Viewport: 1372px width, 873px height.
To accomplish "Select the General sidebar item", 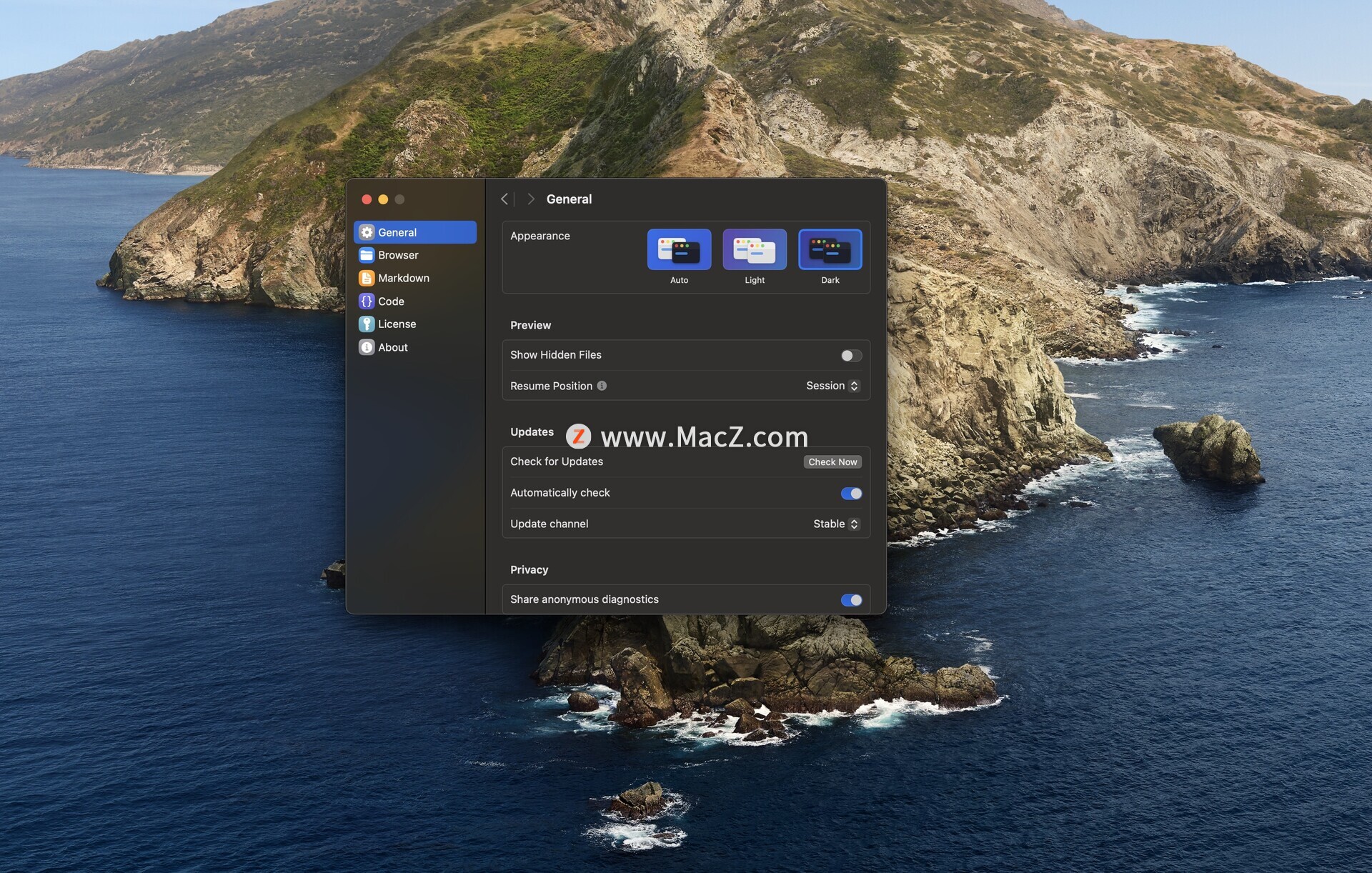I will (x=415, y=232).
